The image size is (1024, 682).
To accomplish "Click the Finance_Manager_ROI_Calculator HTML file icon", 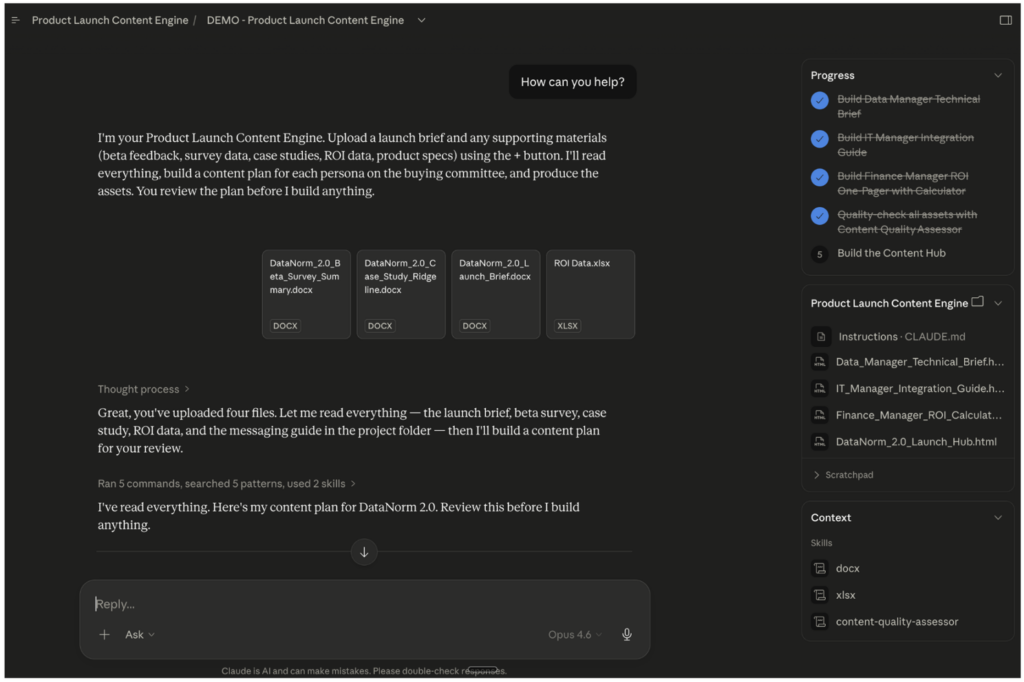I will point(820,415).
